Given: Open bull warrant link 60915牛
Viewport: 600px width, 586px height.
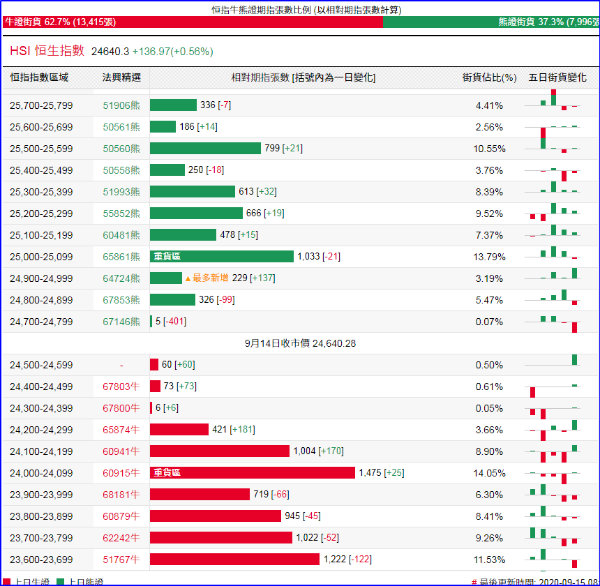Looking at the screenshot, I should pos(121,473).
